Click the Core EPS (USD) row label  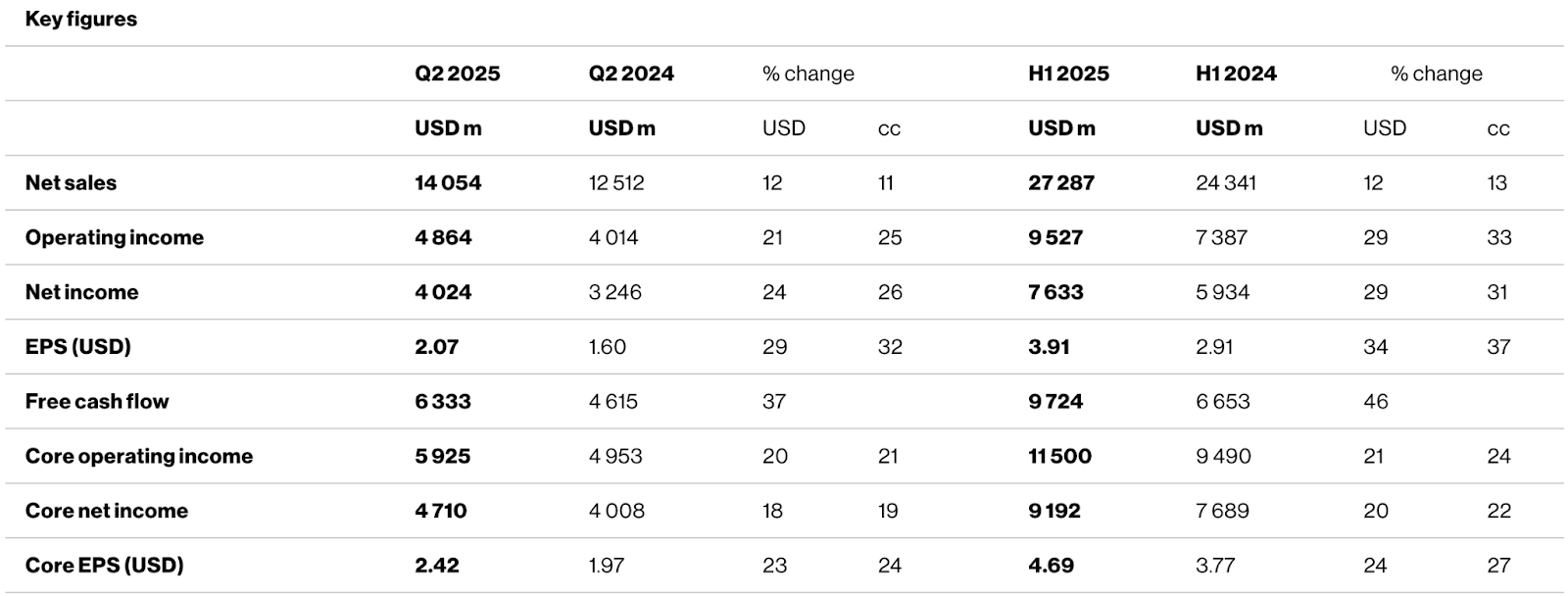(x=104, y=566)
